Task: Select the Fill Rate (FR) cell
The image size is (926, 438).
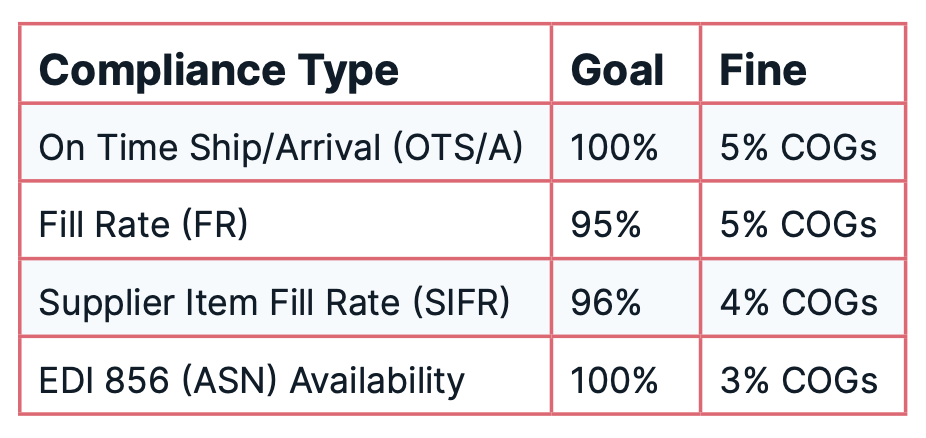Action: pos(286,220)
